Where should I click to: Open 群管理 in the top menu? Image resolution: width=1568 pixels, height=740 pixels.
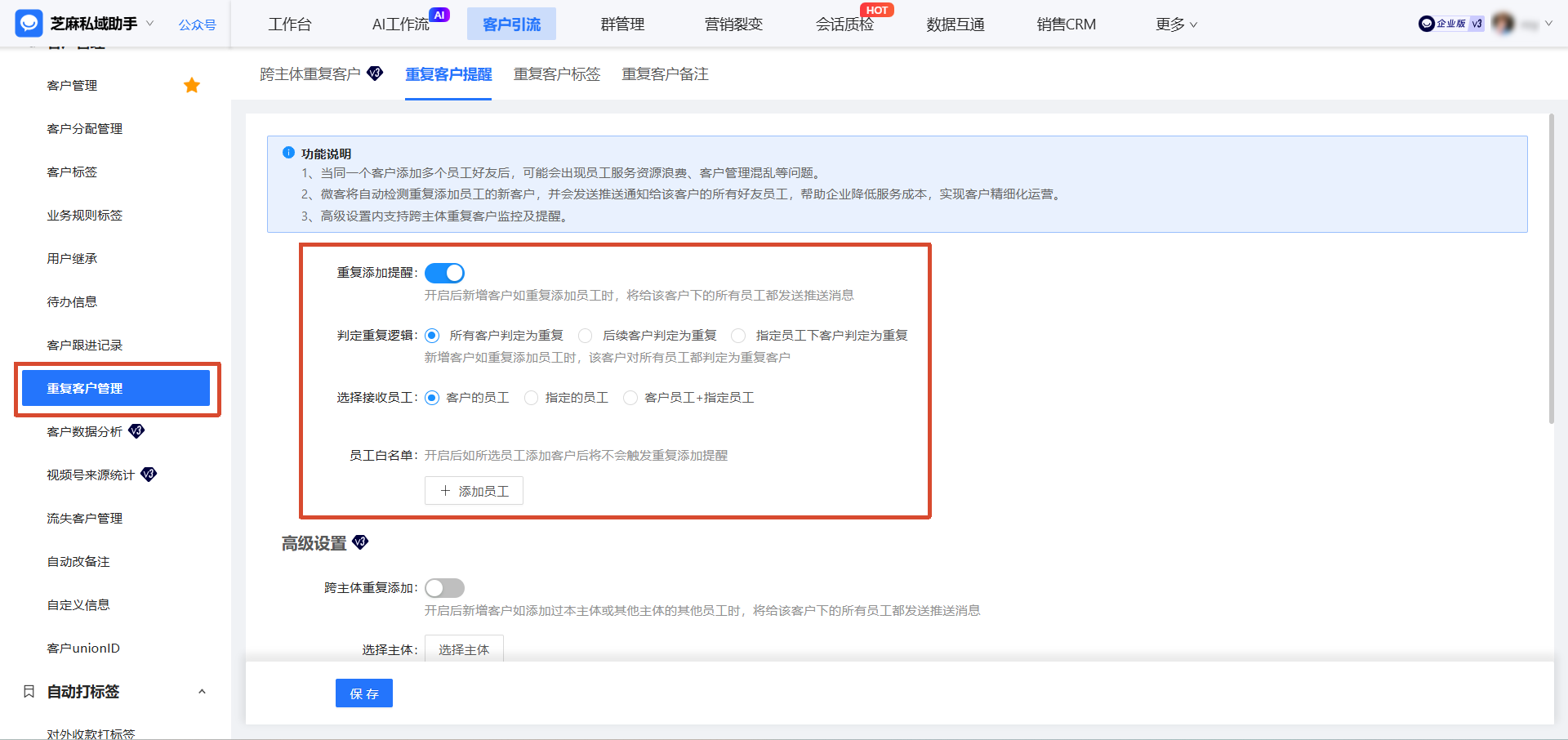point(621,25)
